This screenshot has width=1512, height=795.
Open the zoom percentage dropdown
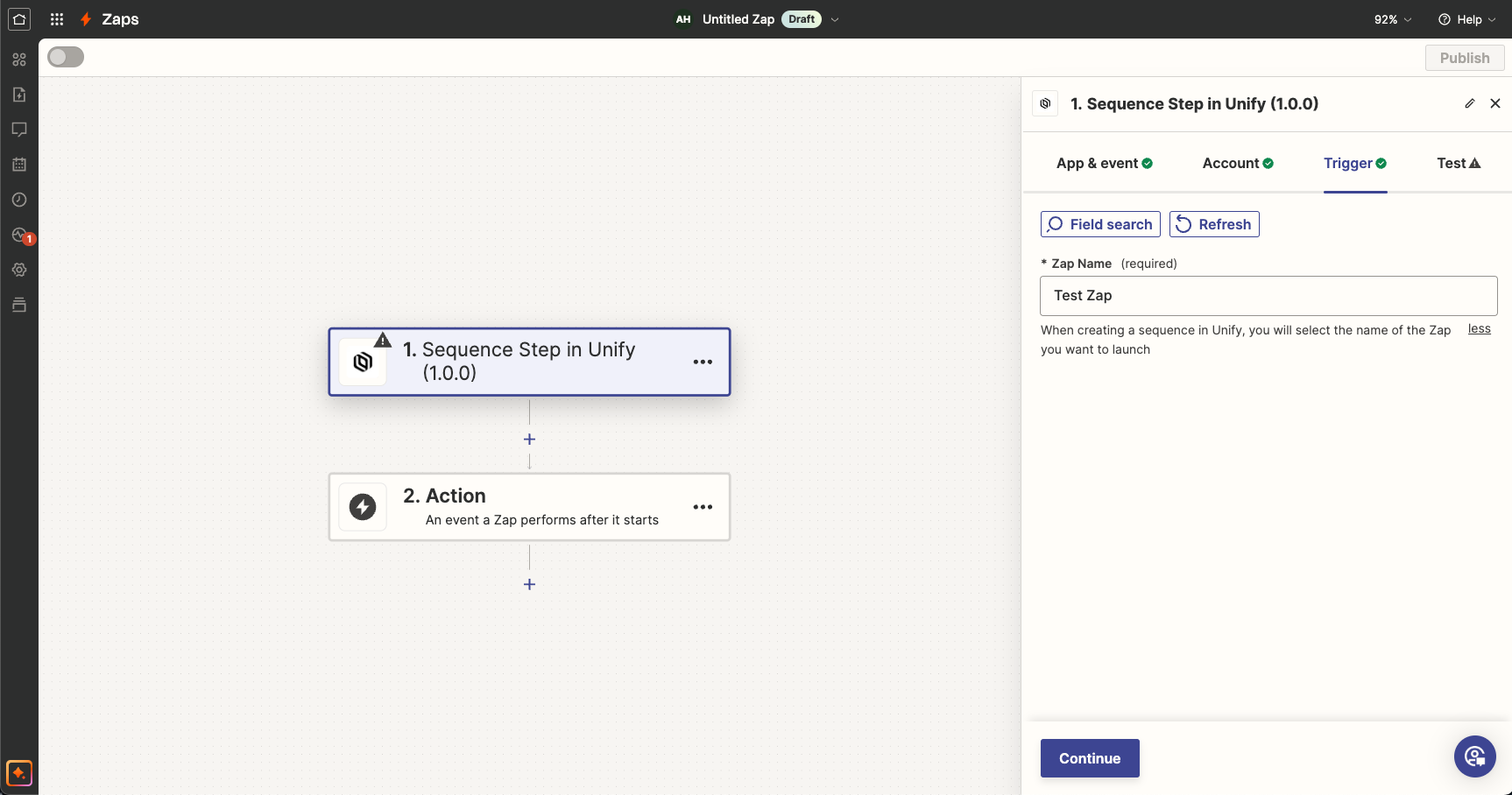coord(1391,18)
